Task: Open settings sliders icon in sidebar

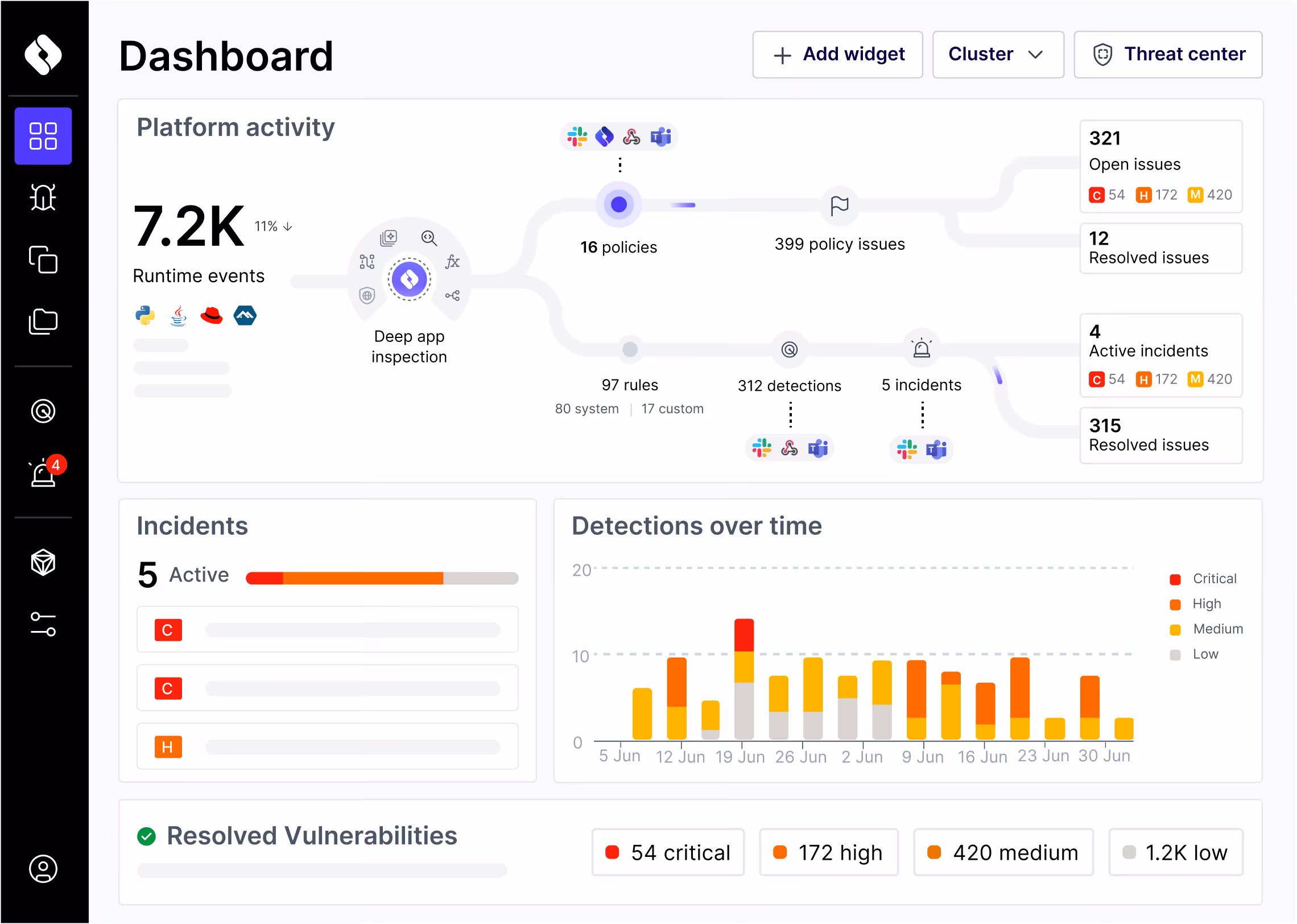Action: pyautogui.click(x=43, y=624)
